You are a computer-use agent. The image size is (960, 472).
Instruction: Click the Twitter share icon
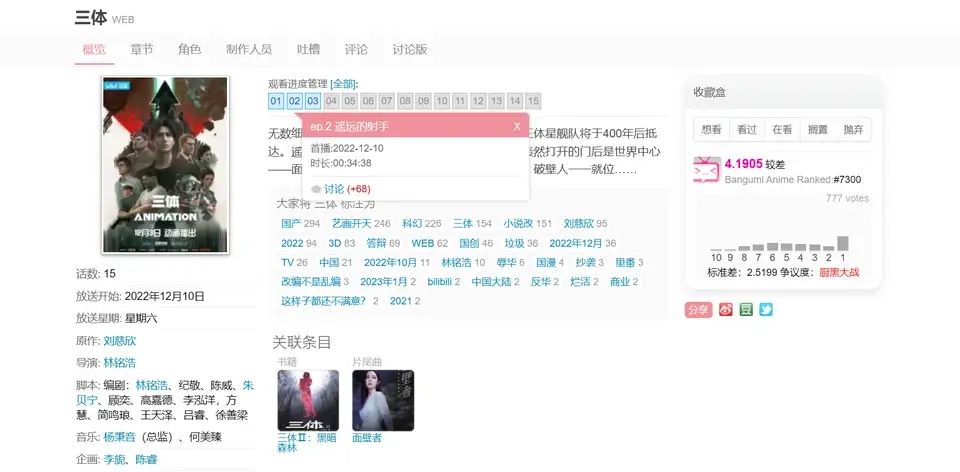coord(766,310)
